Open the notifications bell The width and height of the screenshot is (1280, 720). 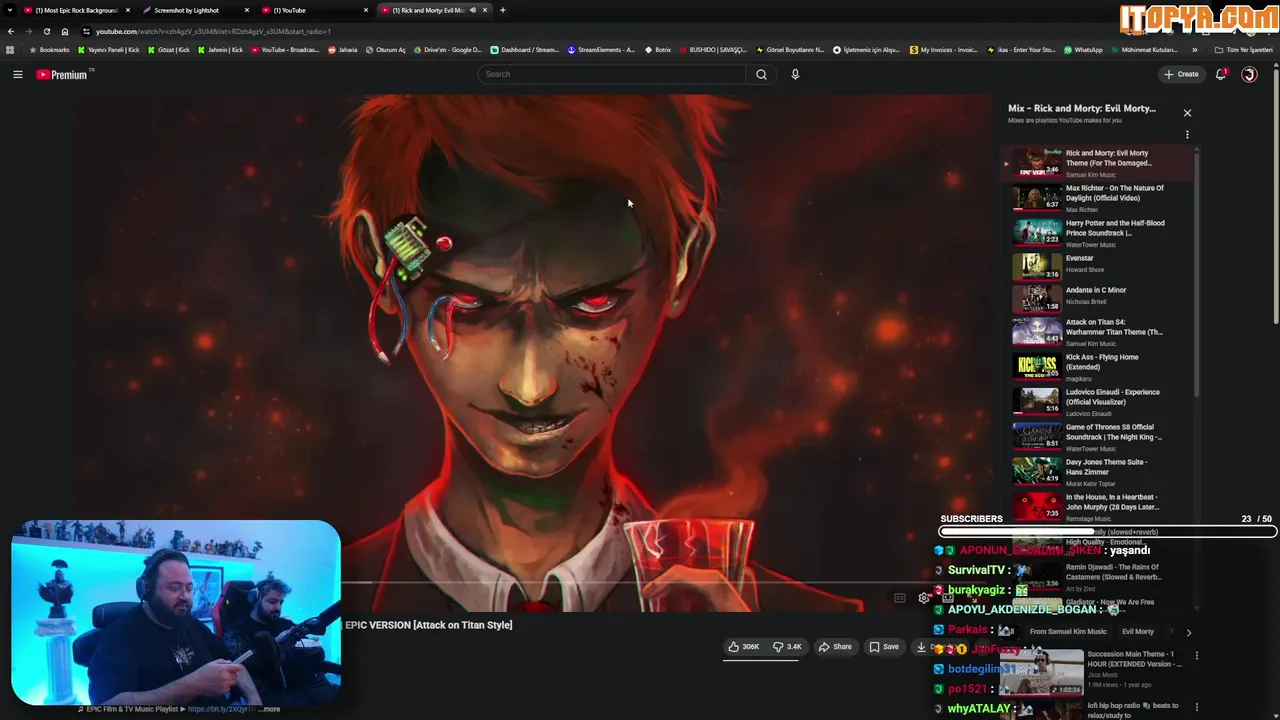click(x=1222, y=74)
